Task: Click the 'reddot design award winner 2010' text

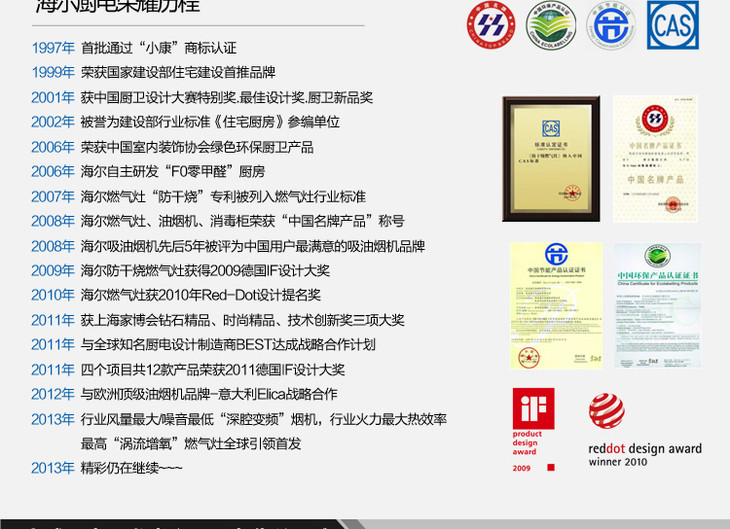Action: pyautogui.click(x=645, y=456)
